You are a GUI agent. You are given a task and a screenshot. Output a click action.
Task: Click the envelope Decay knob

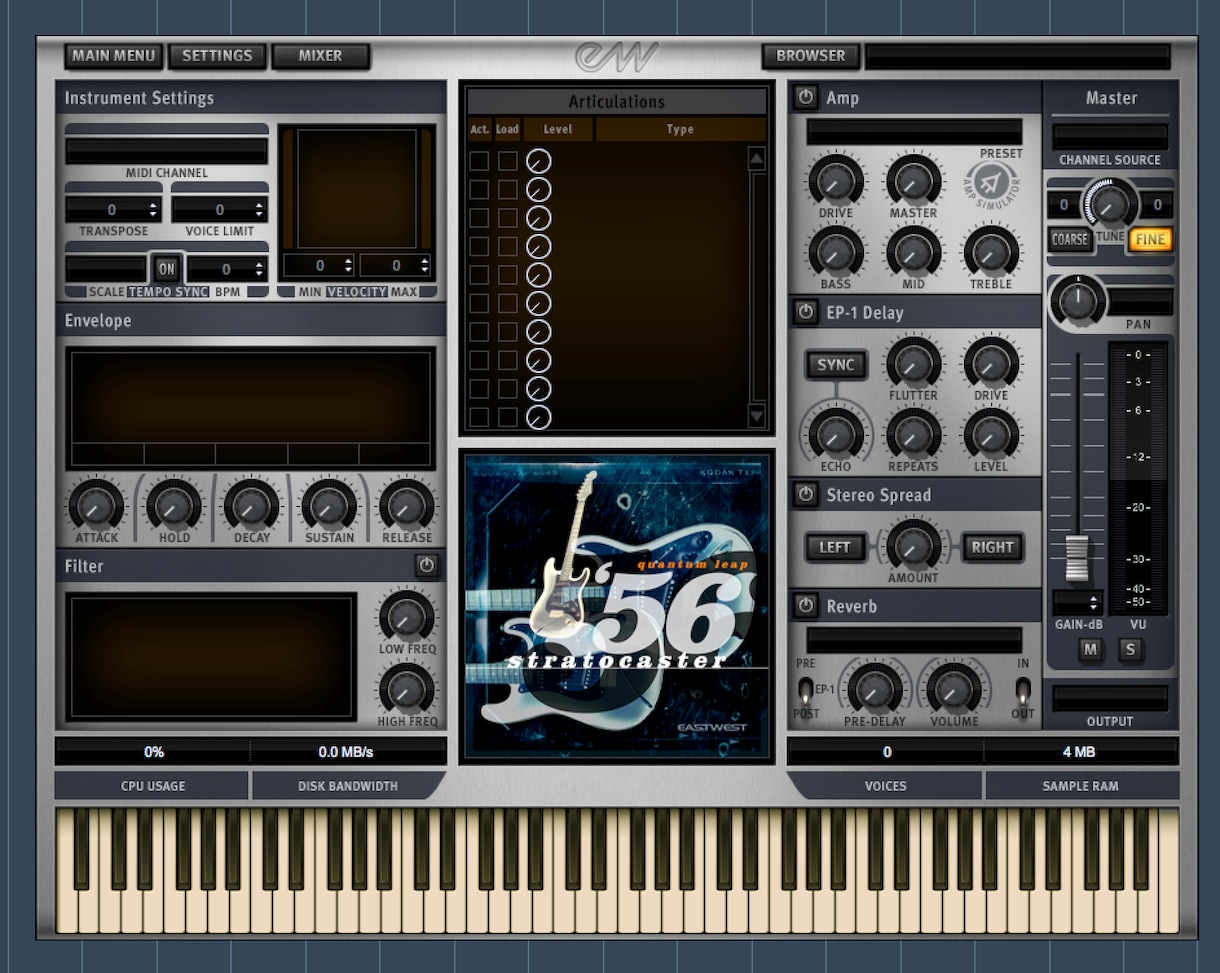[251, 505]
